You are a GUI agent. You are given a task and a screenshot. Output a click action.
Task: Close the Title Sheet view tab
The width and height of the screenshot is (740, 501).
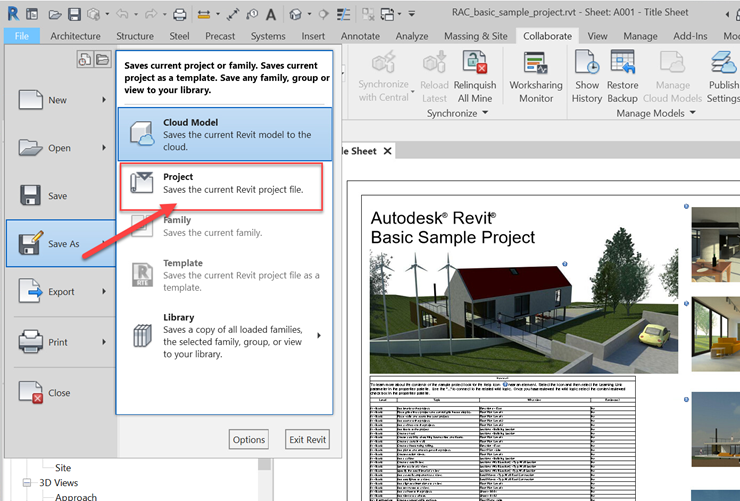tap(387, 151)
